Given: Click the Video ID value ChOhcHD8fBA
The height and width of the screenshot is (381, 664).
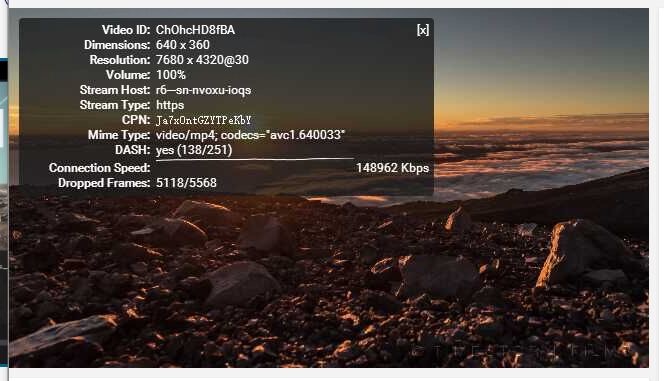Looking at the screenshot, I should coord(195,30).
